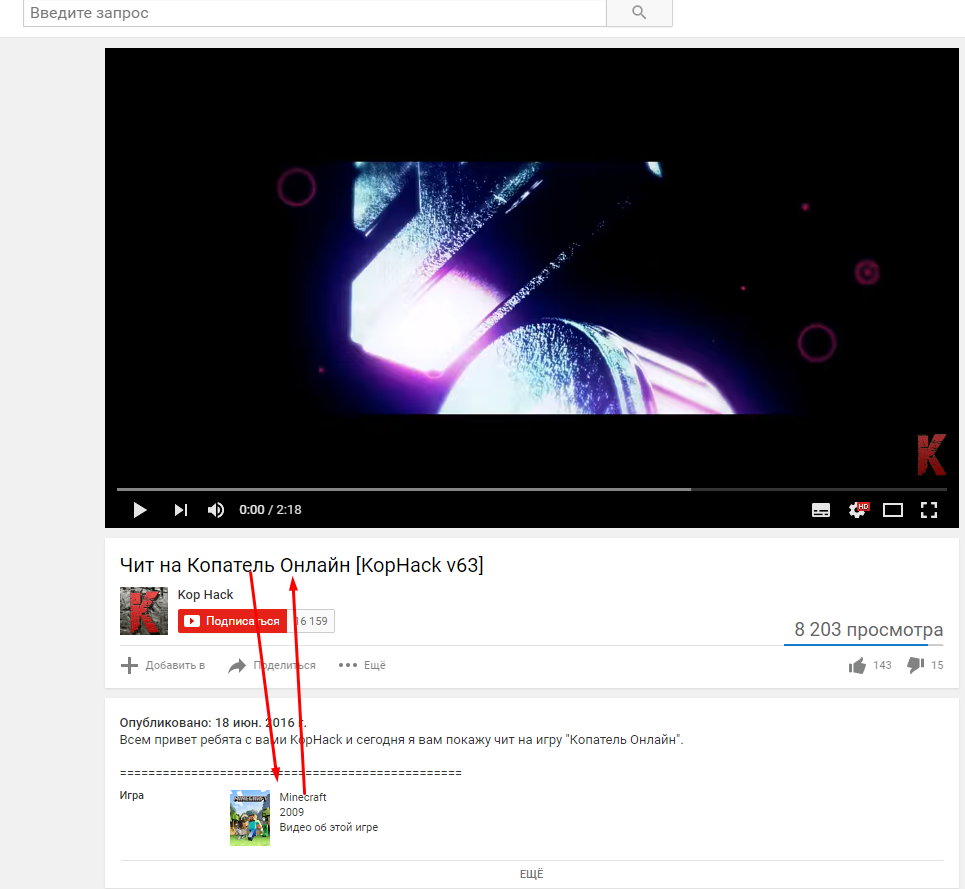Screen dimensions: 965x889
Task: Open the Видео об этой игре link
Action: pyautogui.click(x=329, y=827)
